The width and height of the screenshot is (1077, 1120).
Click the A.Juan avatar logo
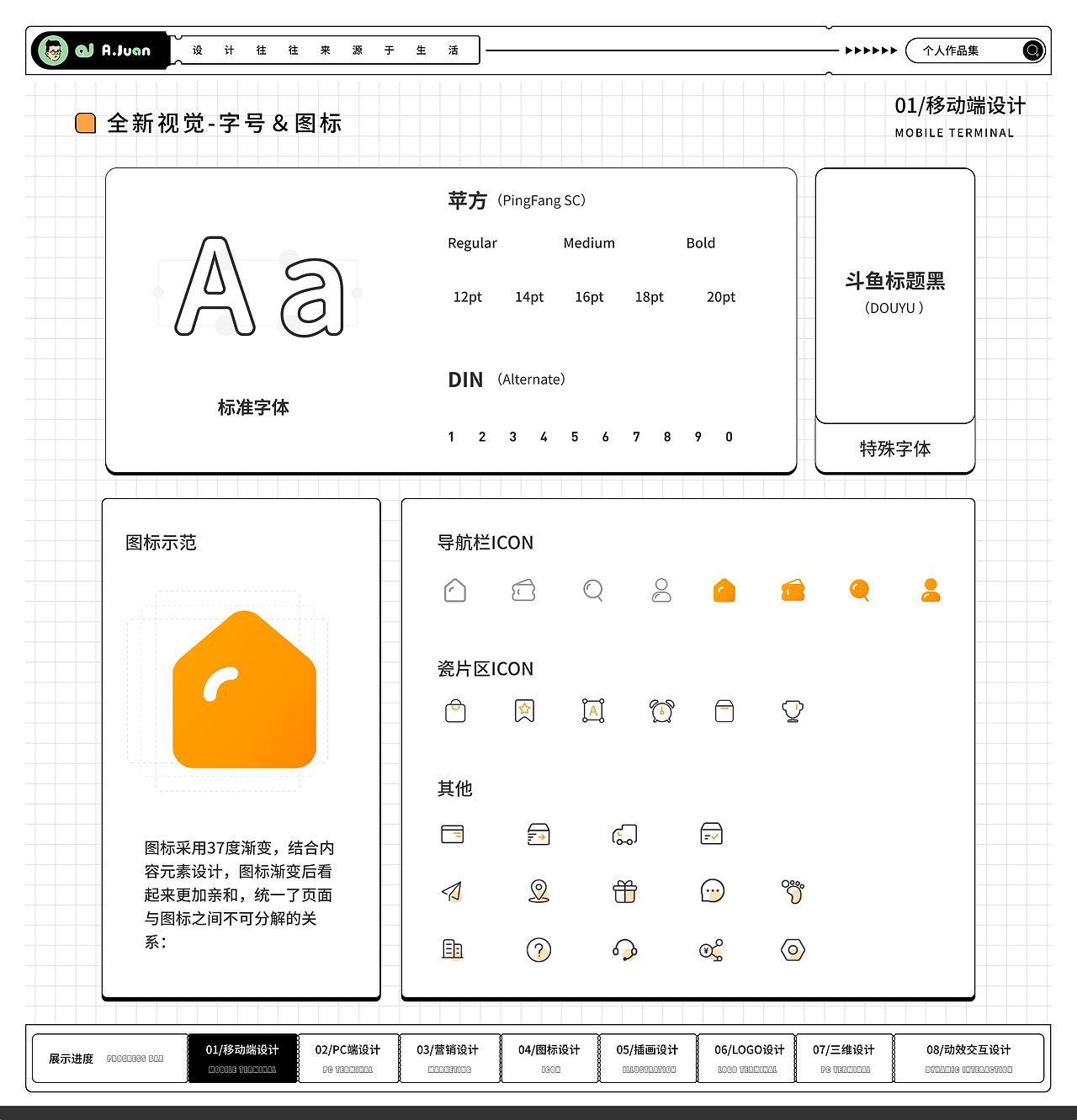point(54,50)
